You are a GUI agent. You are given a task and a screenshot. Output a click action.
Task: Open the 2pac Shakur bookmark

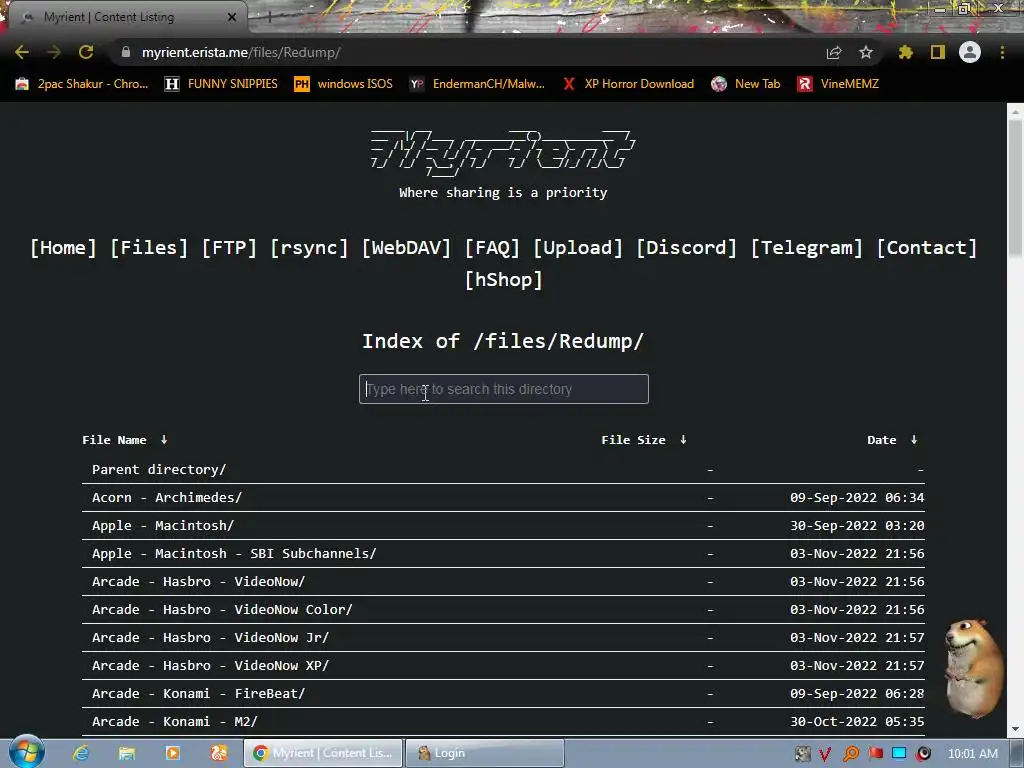point(81,84)
